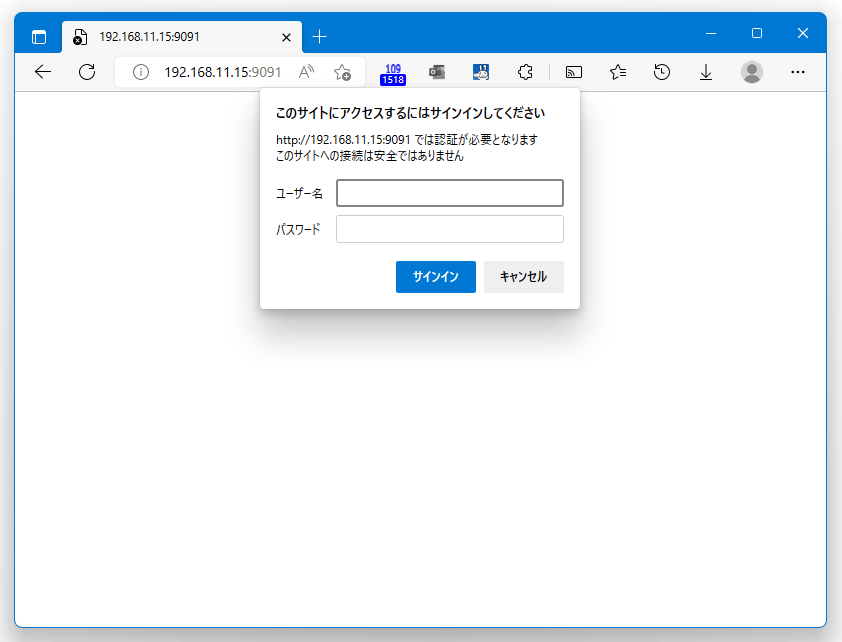This screenshot has width=842, height=642.
Task: Add this page to favorites star
Action: coord(342,72)
